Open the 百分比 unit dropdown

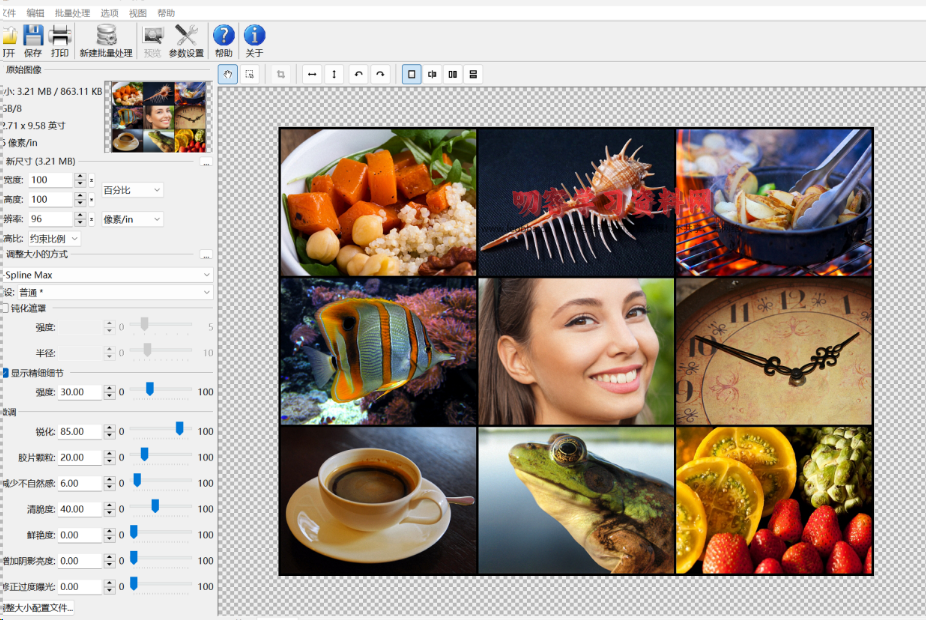(x=132, y=190)
